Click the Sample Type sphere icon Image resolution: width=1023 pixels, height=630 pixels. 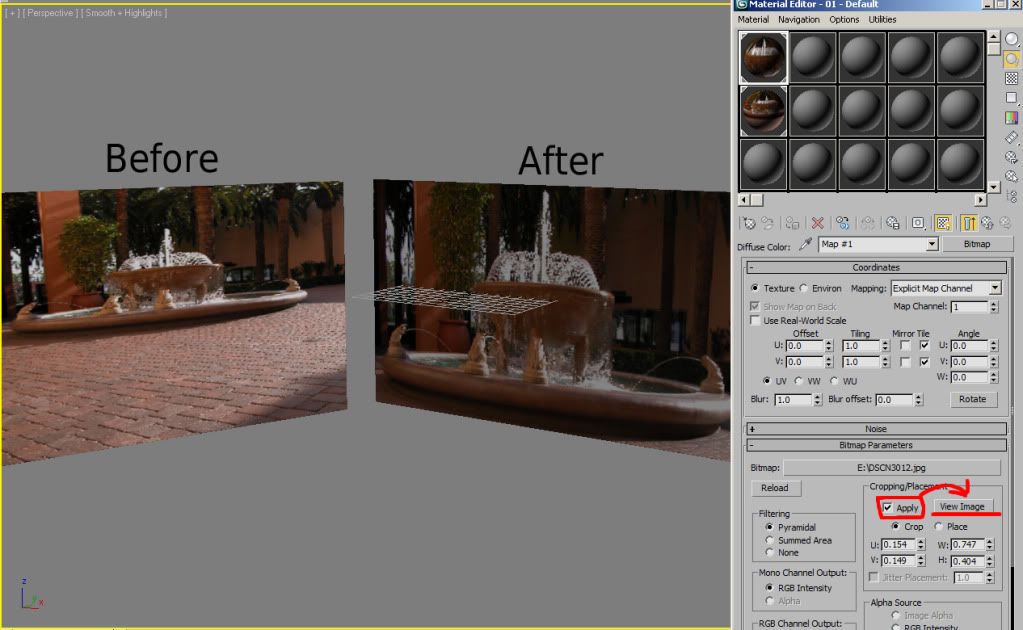coord(1011,40)
